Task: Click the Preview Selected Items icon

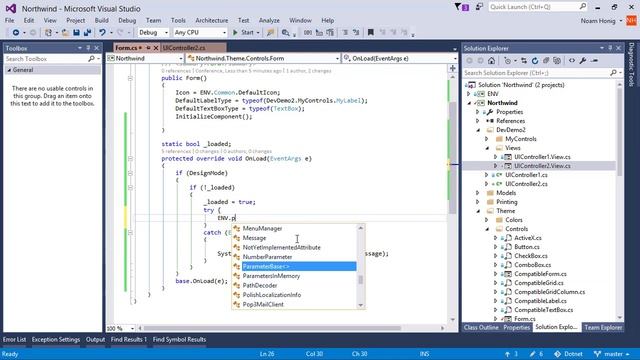Action: [x=595, y=61]
